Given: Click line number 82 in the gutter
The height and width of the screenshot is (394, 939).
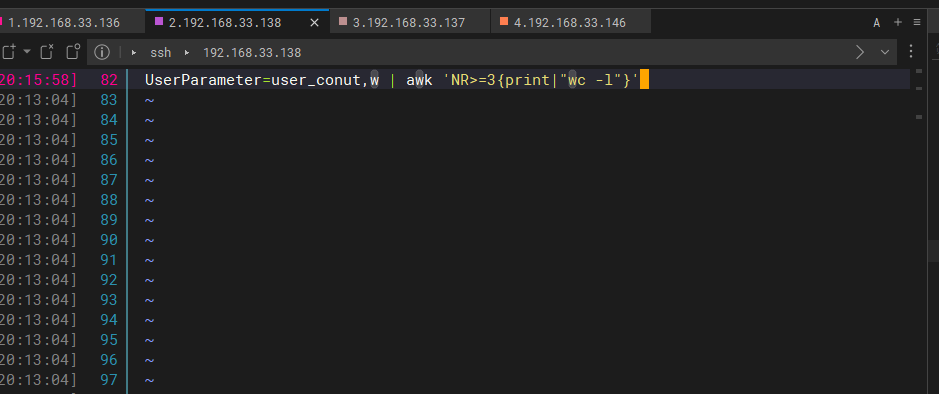Looking at the screenshot, I should click(x=109, y=80).
